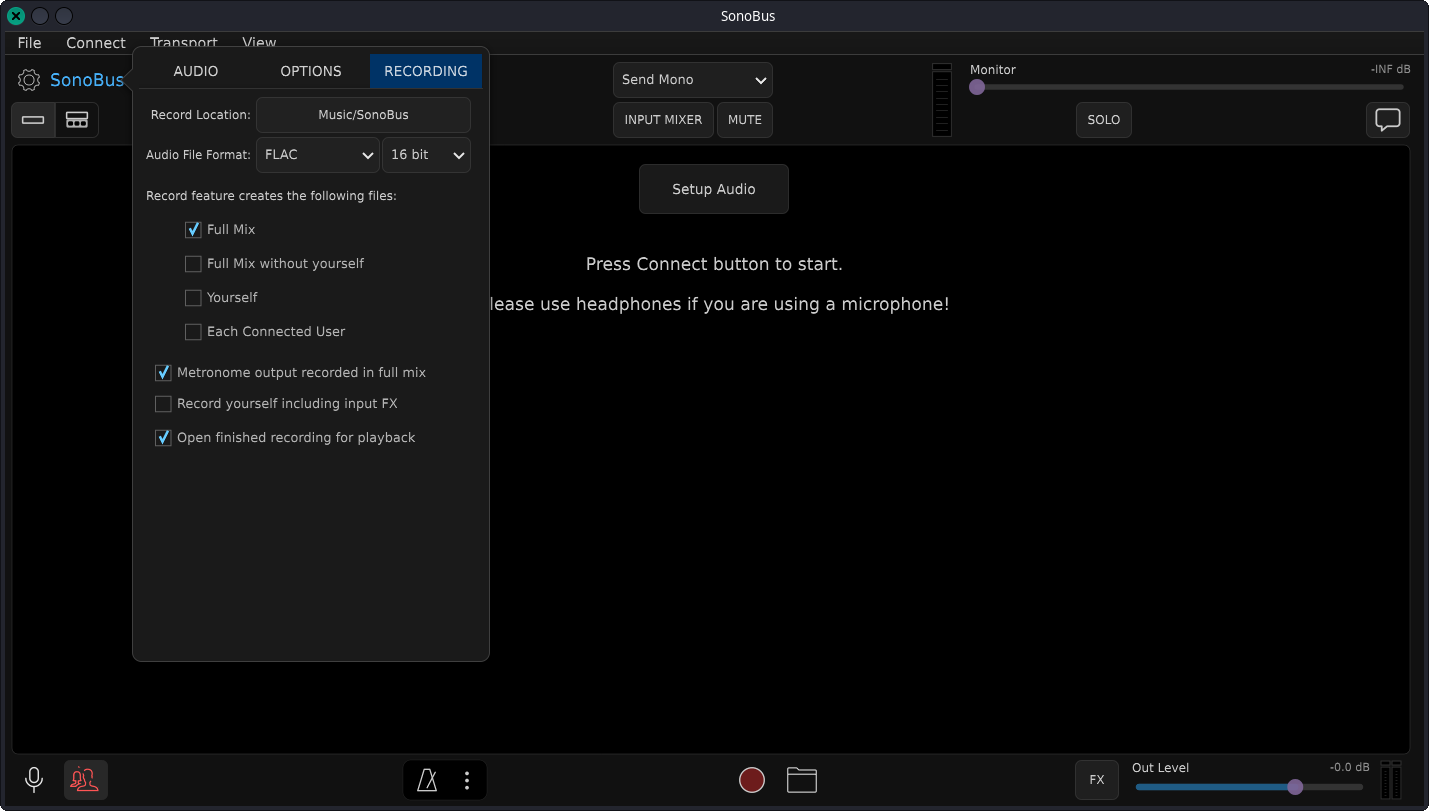This screenshot has height=811, width=1429.
Task: Check the Yourself recording option
Action: coord(193,298)
